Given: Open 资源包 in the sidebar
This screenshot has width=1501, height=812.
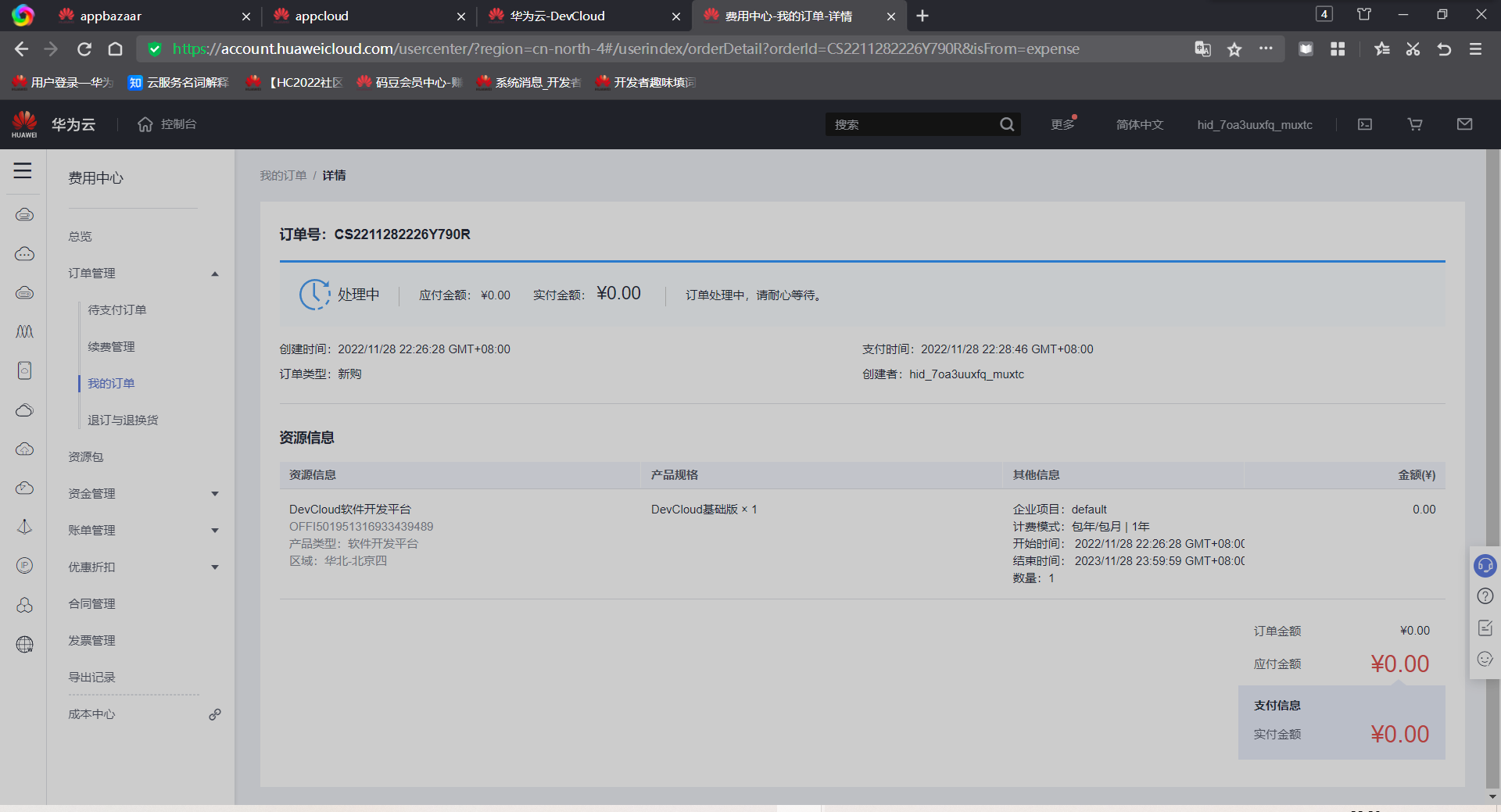Looking at the screenshot, I should [86, 457].
